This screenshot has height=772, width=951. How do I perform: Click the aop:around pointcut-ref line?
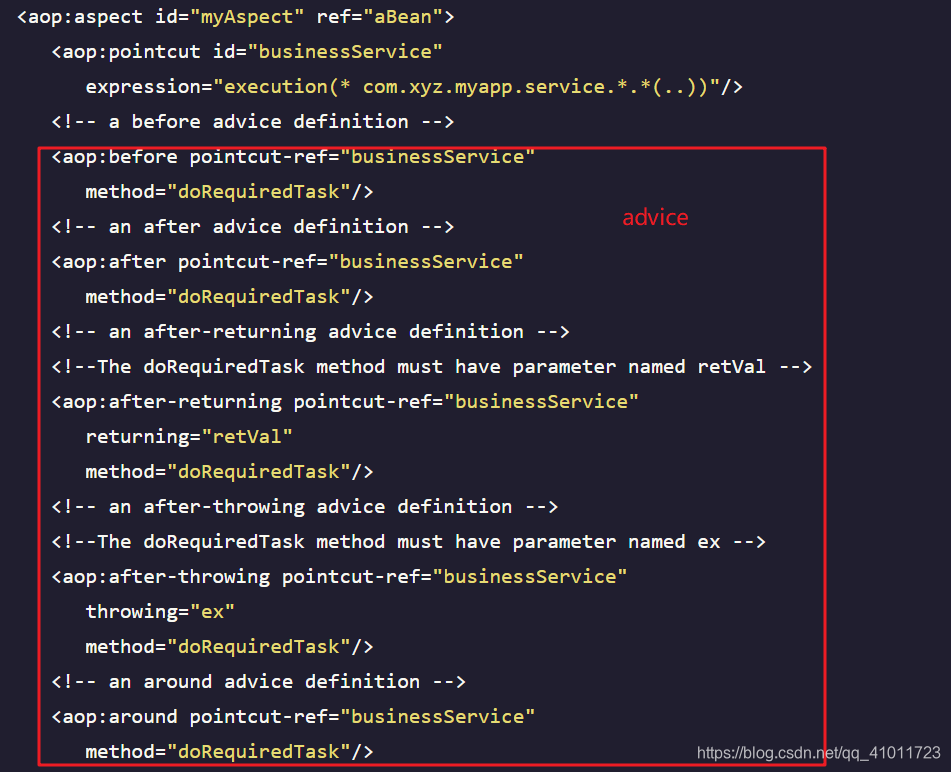coord(293,717)
